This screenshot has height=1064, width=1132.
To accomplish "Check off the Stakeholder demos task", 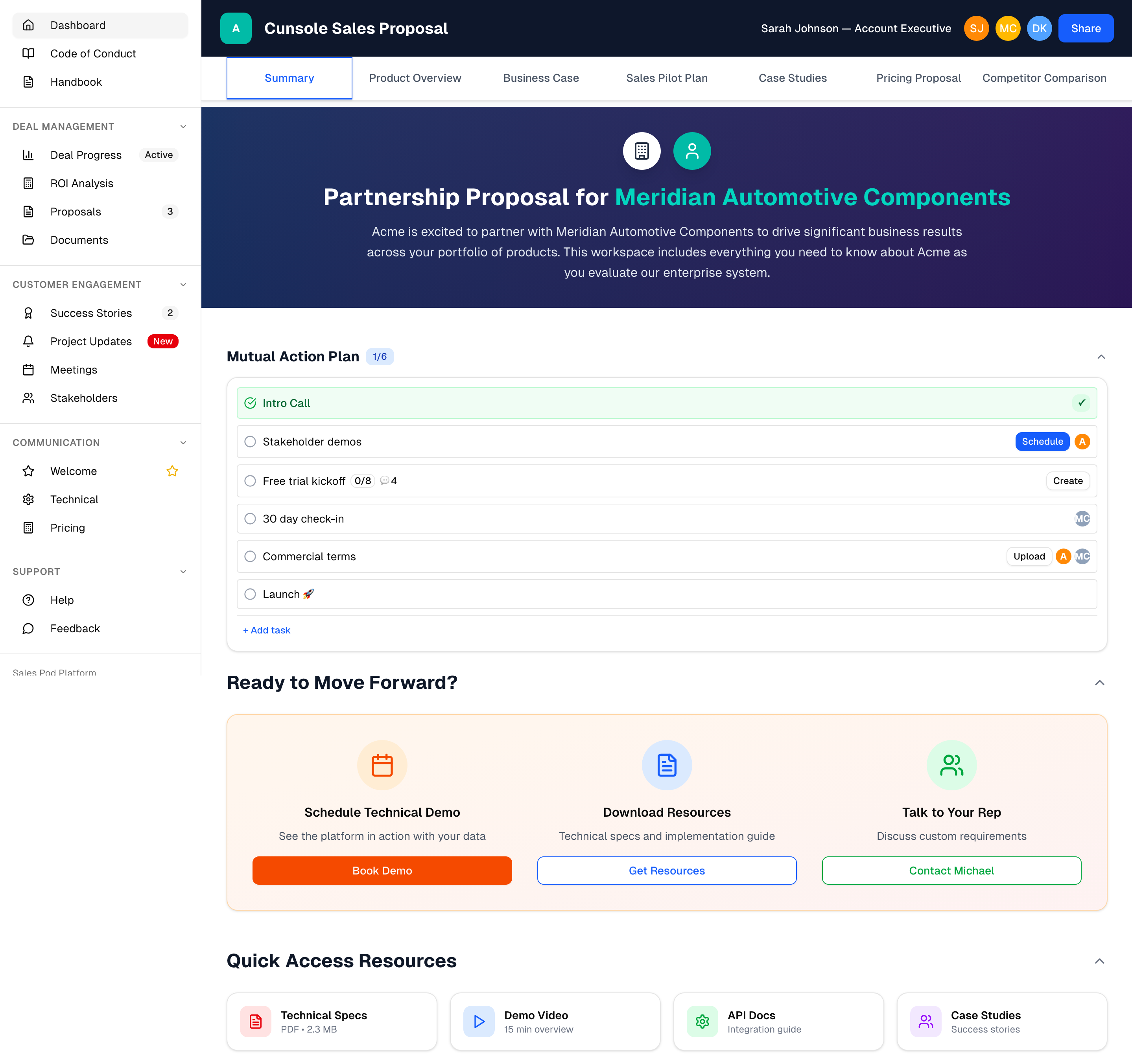I will [x=250, y=441].
